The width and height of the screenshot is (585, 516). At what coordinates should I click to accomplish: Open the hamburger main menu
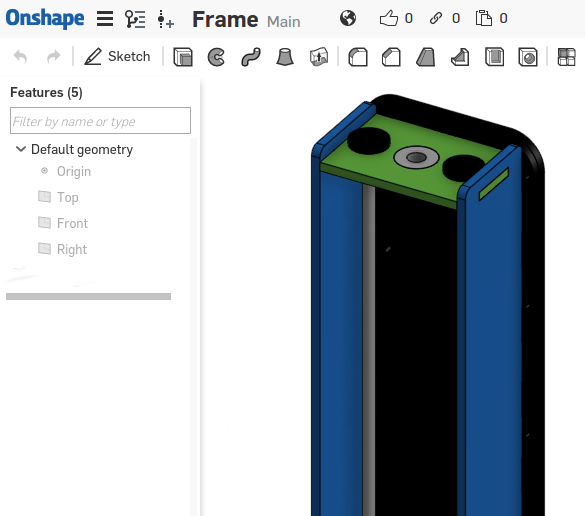click(105, 18)
